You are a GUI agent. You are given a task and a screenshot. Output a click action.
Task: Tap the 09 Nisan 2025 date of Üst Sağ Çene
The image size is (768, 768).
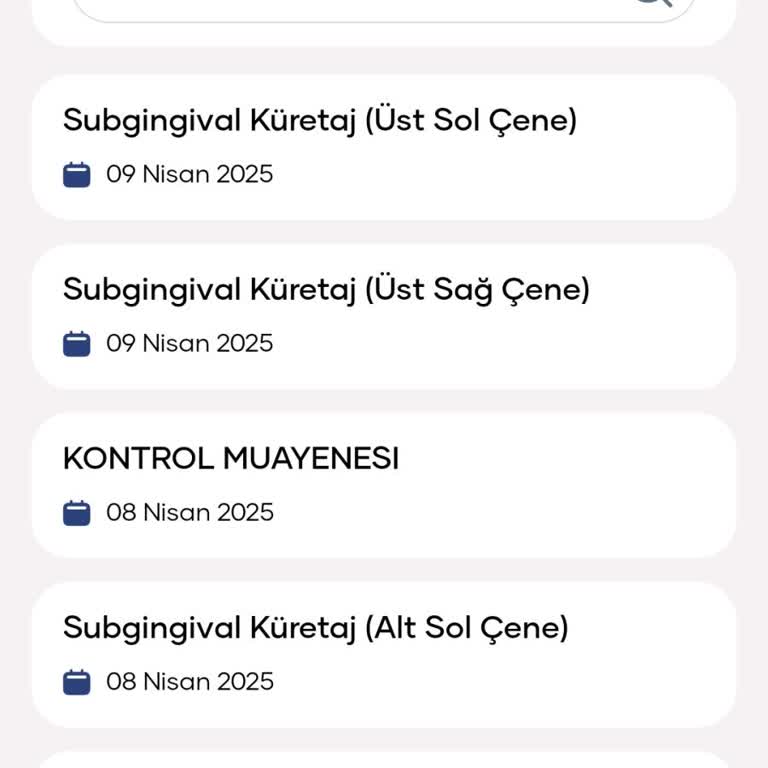[189, 344]
